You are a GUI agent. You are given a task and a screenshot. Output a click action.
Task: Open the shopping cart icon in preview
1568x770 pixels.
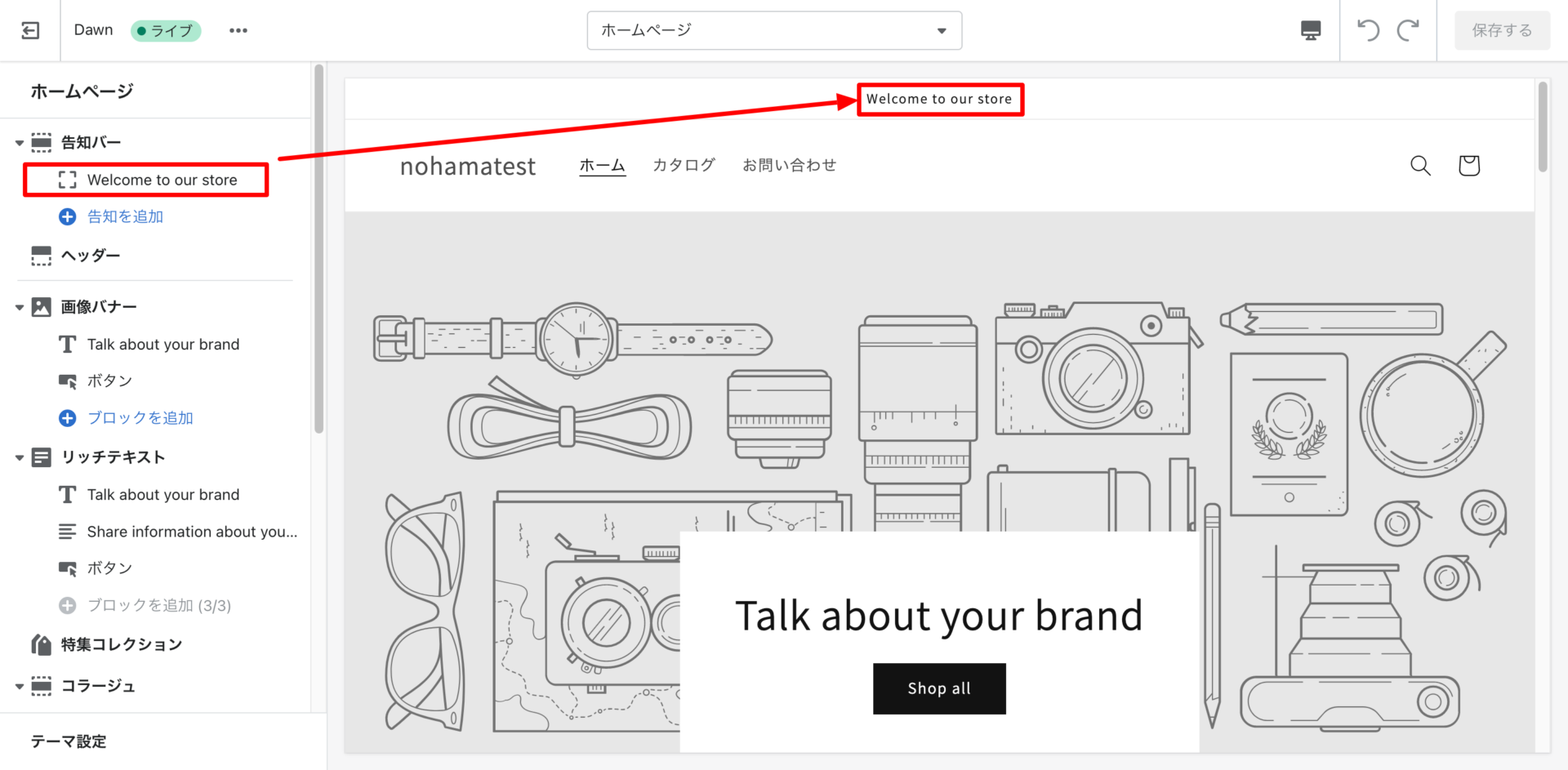pos(1468,166)
